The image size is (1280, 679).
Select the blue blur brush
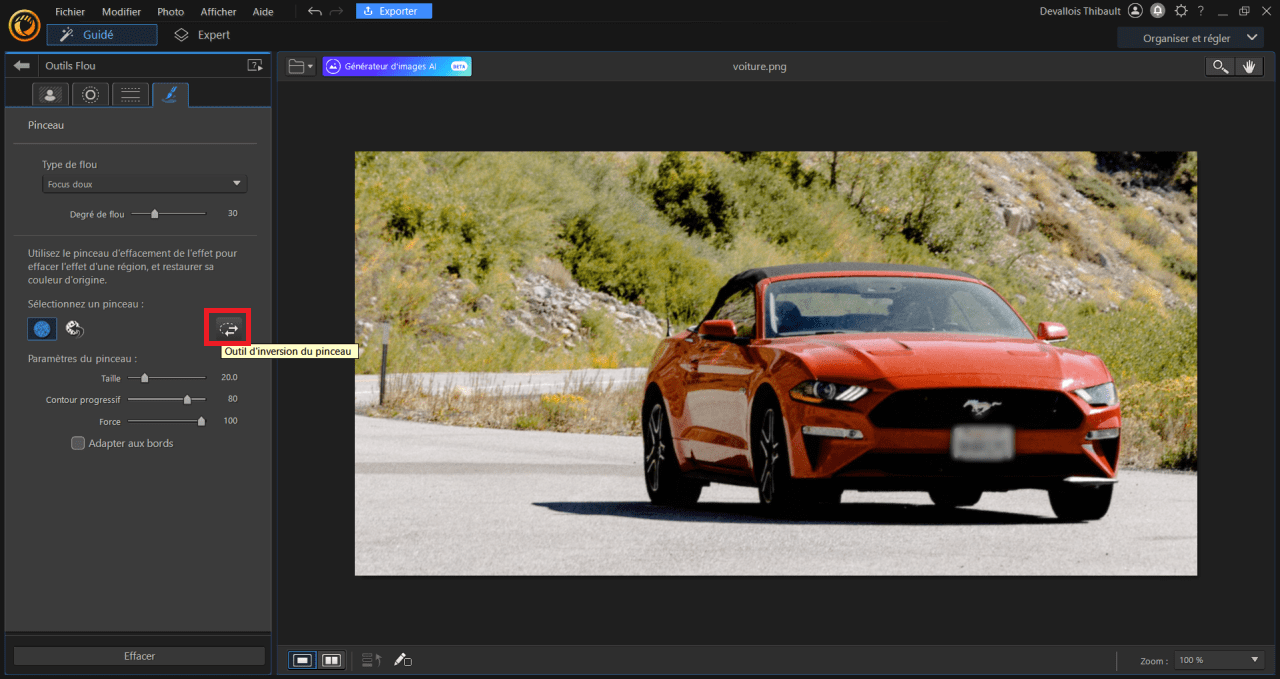[x=42, y=328]
